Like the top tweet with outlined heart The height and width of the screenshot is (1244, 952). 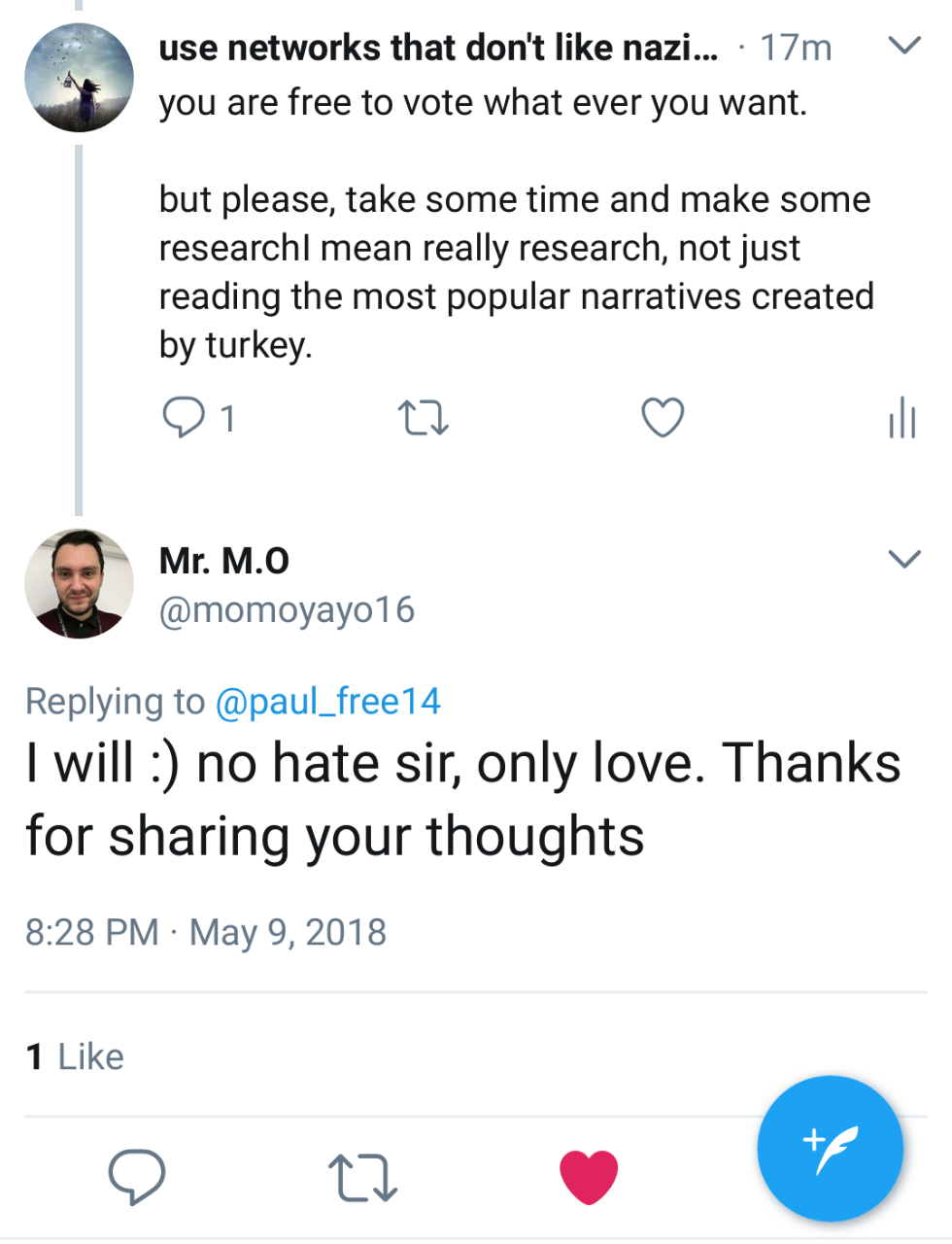pyautogui.click(x=663, y=418)
